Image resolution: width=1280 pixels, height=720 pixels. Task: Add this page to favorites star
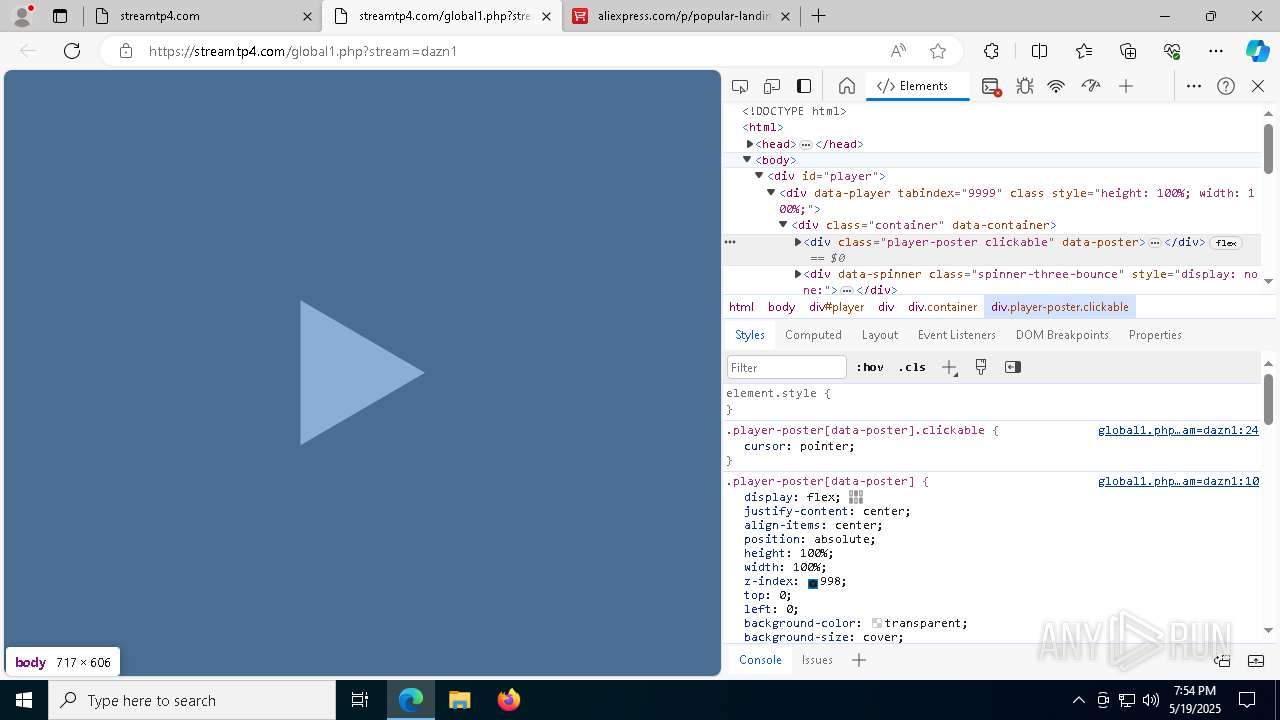[x=938, y=51]
